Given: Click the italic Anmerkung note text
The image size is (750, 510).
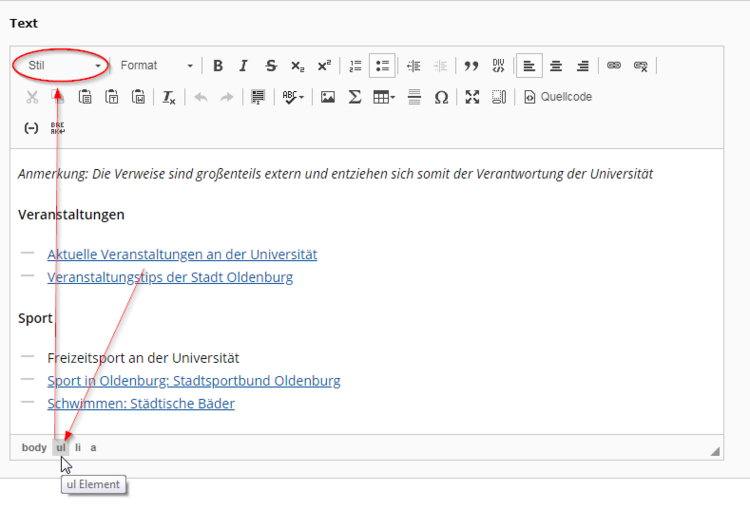Looking at the screenshot, I should [335, 174].
